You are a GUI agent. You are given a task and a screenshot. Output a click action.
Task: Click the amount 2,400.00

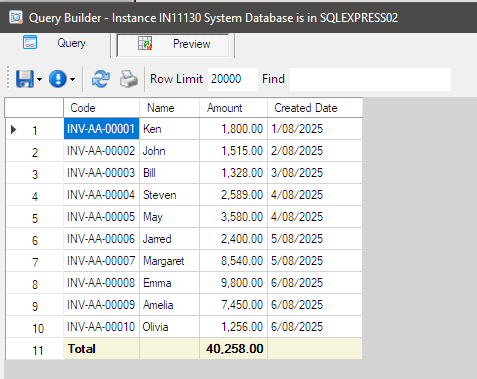[233, 239]
